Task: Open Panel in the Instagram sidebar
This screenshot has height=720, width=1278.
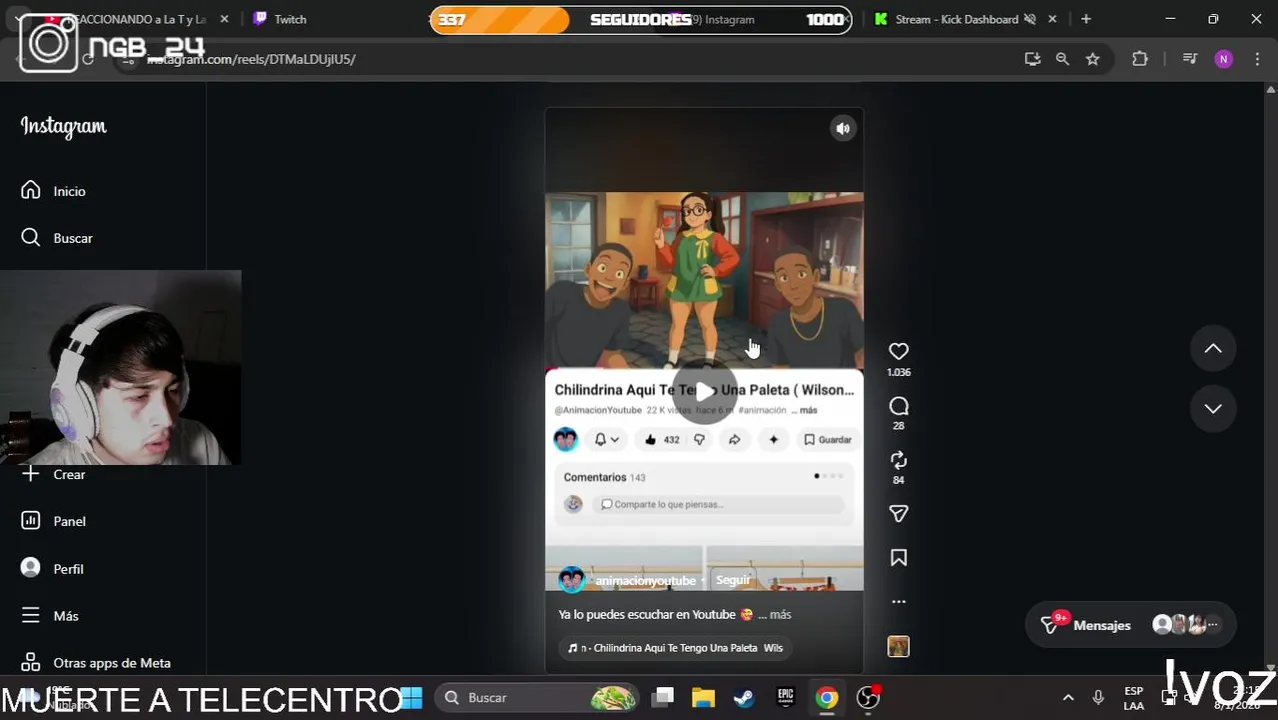Action: tap(55, 521)
